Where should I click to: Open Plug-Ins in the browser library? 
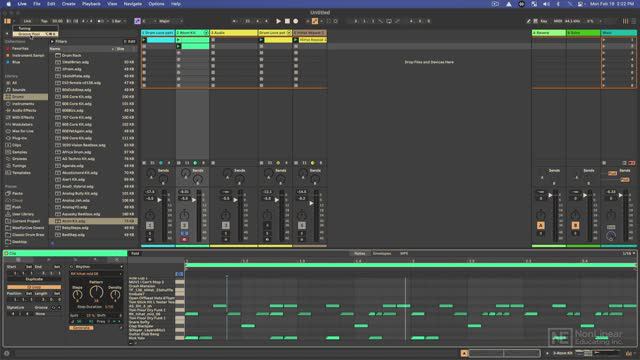coord(19,138)
